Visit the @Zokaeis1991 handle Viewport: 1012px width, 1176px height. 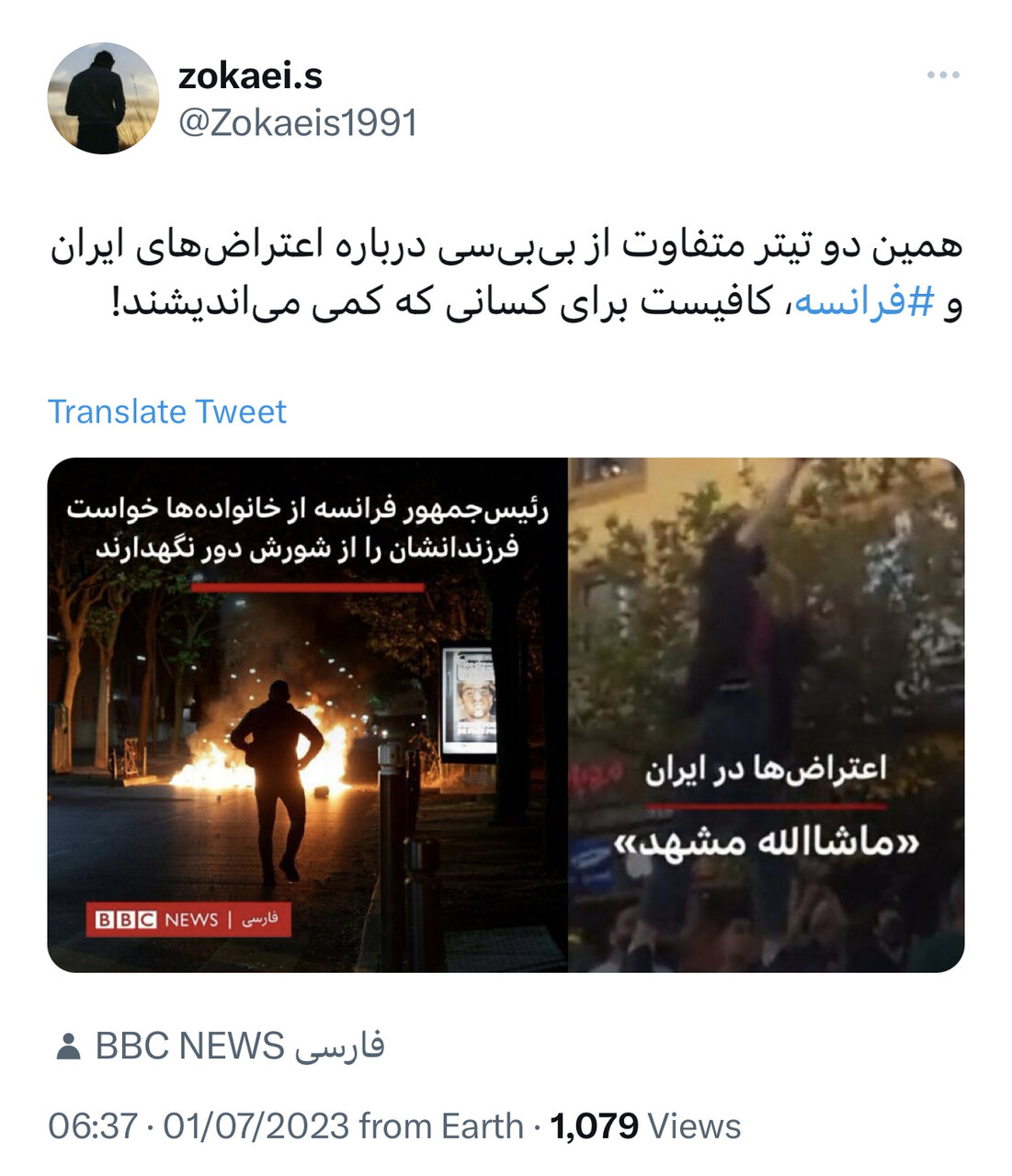(298, 122)
